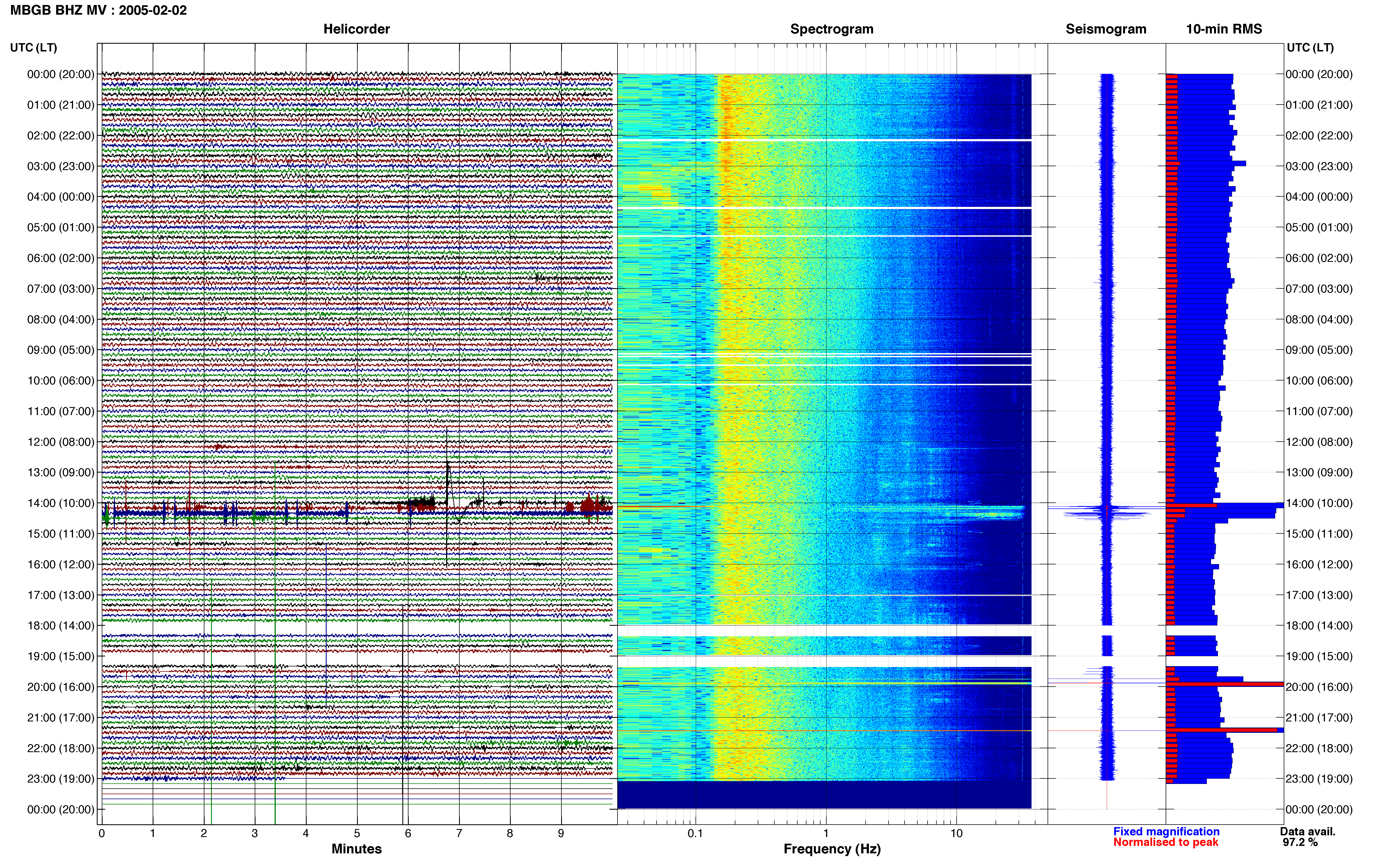This screenshot has height=868, width=1388.
Task: Click the 10-min RMS heading
Action: (1224, 29)
